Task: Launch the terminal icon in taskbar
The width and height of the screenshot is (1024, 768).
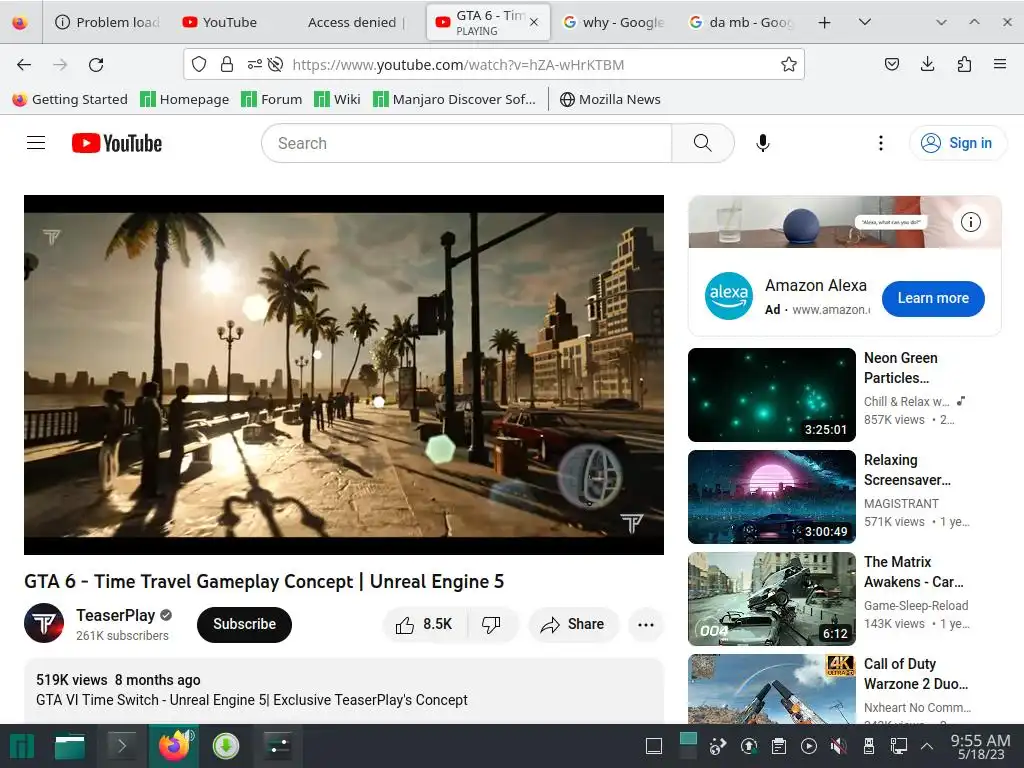Action: click(121, 746)
